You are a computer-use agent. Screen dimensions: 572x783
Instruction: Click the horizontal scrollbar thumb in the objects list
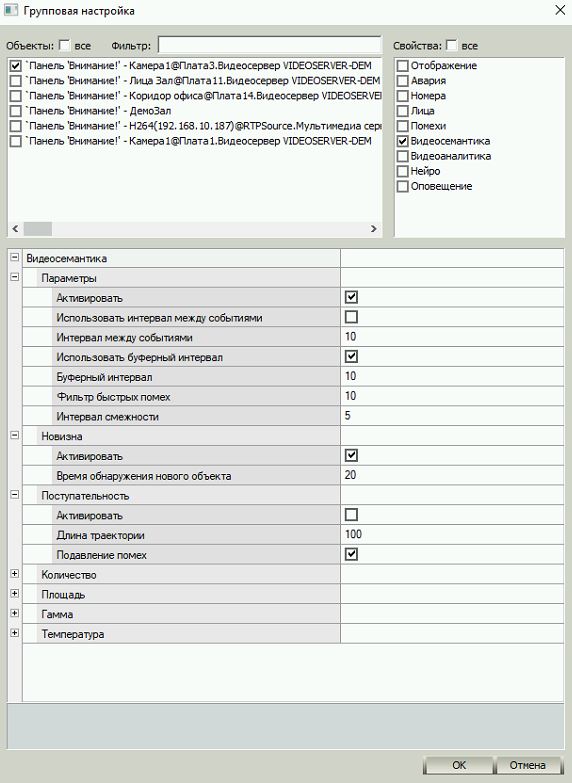(38, 229)
